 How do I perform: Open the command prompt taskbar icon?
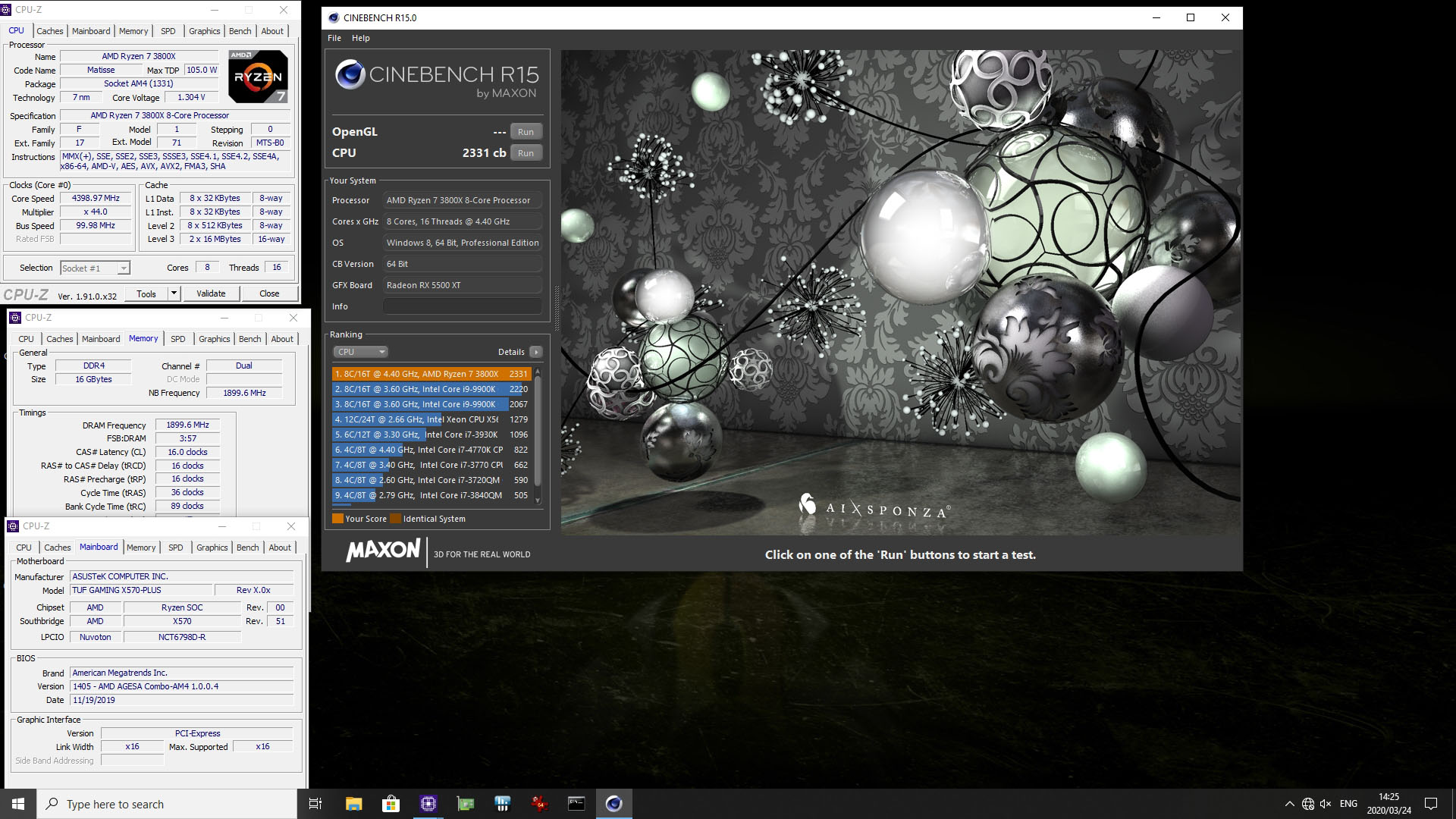pyautogui.click(x=576, y=804)
